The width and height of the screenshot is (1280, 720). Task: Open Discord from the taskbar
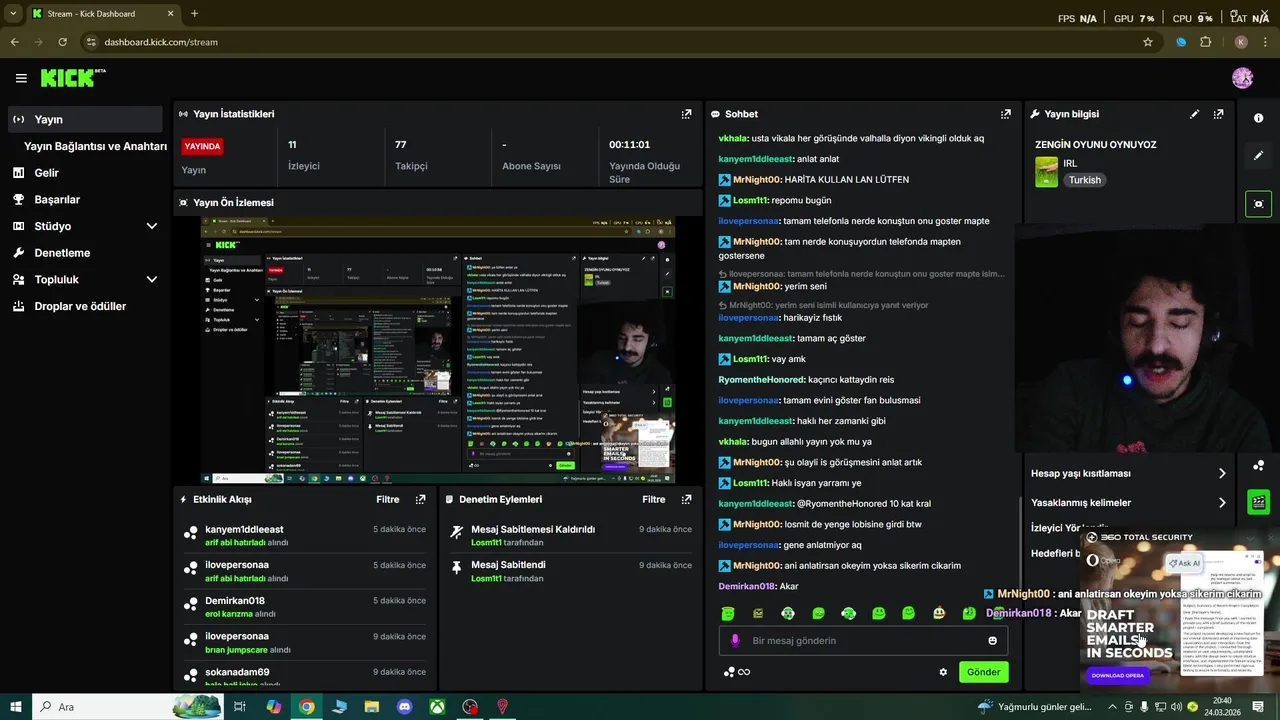(405, 707)
